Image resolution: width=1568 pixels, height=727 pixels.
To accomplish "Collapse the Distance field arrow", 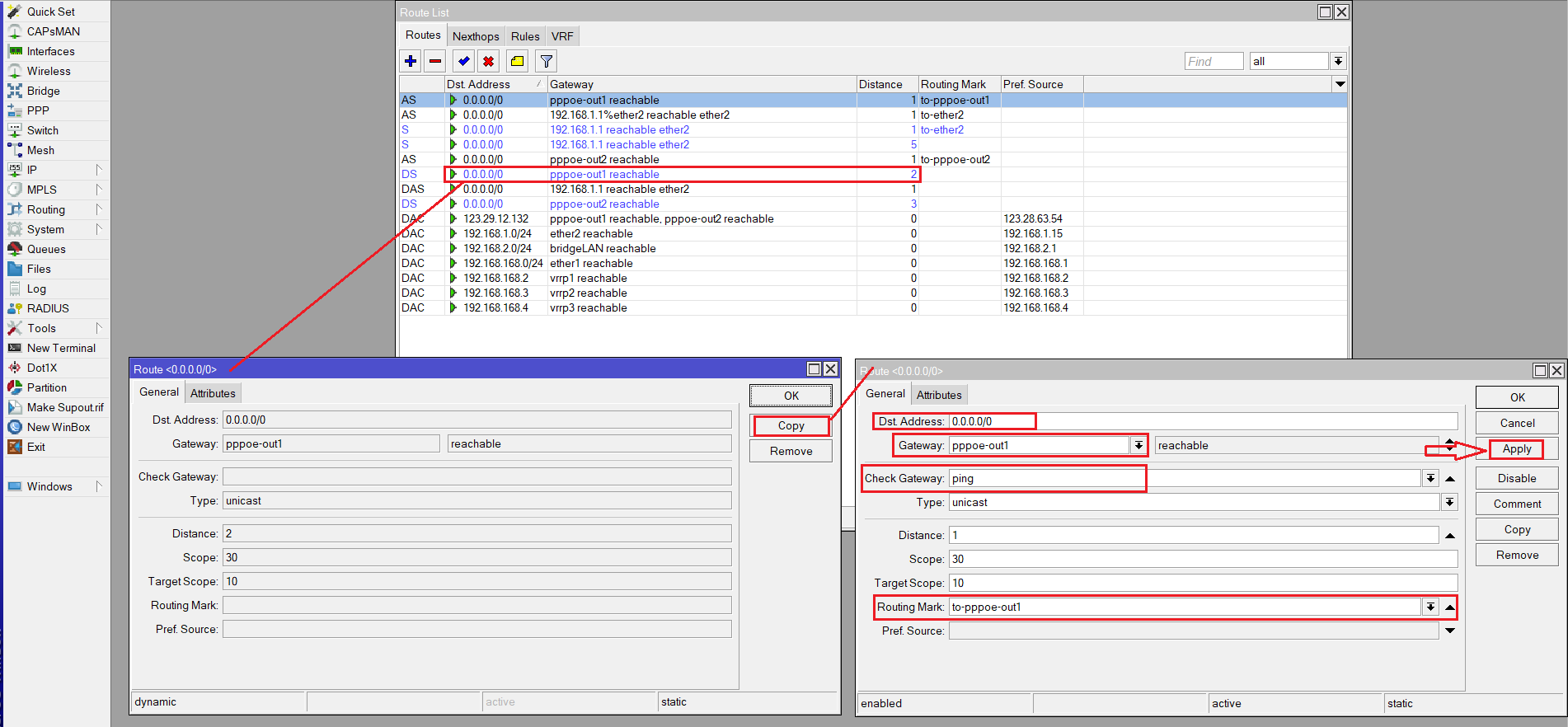I will pyautogui.click(x=1450, y=536).
